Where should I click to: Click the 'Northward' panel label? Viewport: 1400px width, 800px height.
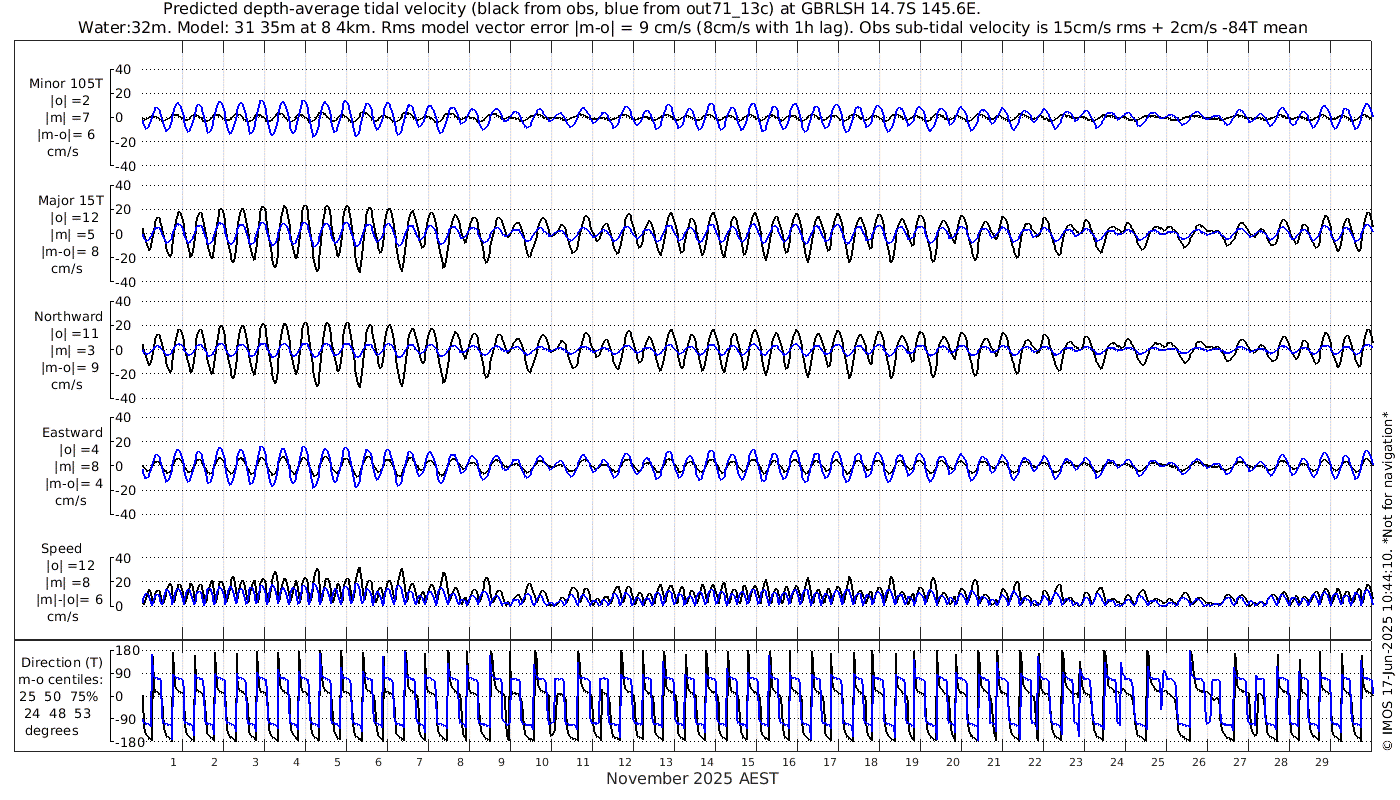pyautogui.click(x=68, y=316)
